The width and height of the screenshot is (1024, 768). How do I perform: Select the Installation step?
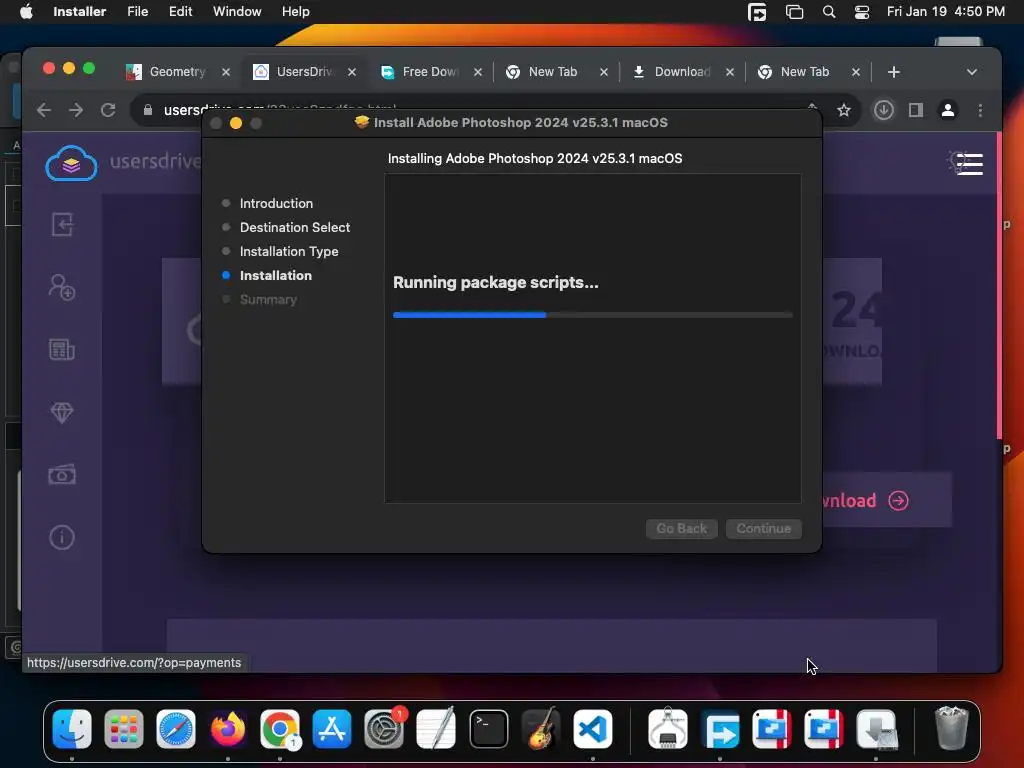tap(276, 276)
